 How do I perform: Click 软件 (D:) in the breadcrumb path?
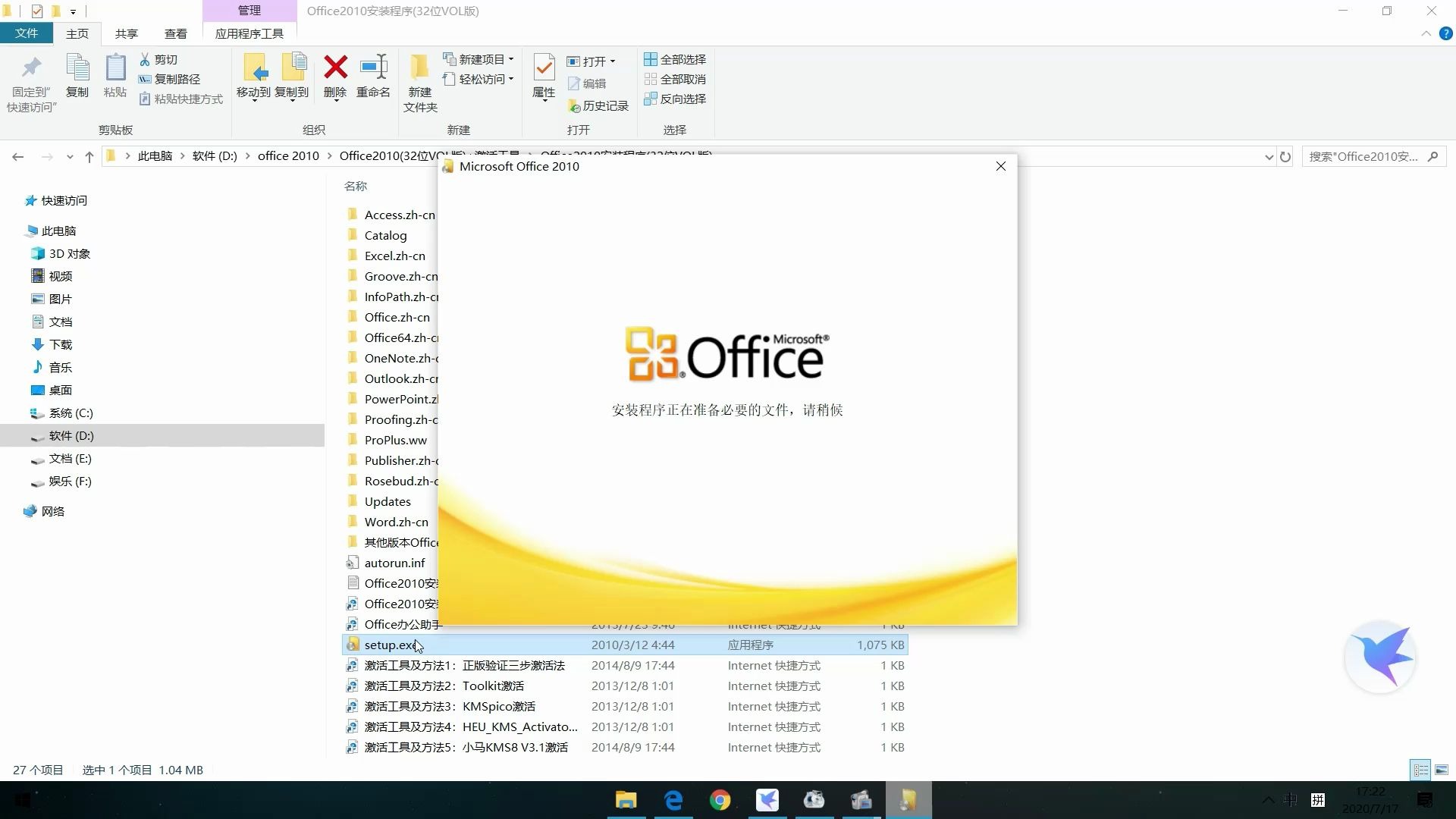click(215, 155)
